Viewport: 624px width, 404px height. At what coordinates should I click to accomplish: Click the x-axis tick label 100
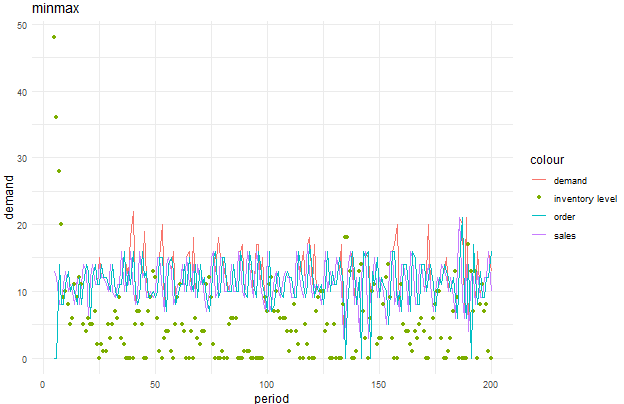267,383
